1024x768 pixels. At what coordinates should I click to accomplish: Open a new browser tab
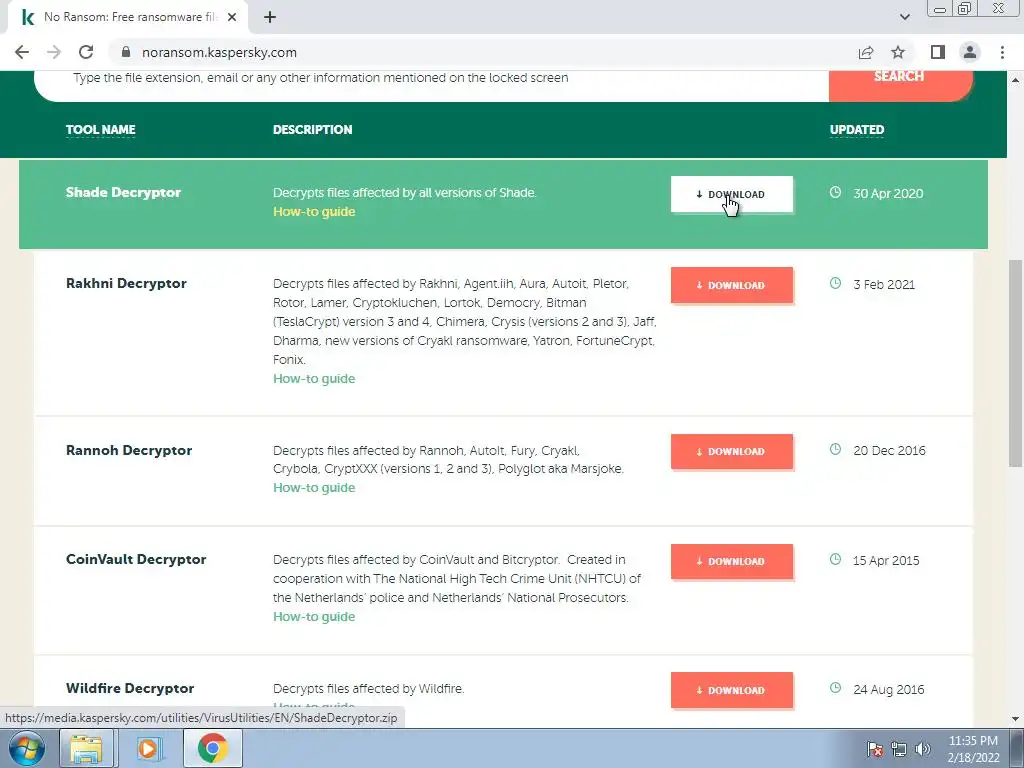(x=270, y=17)
